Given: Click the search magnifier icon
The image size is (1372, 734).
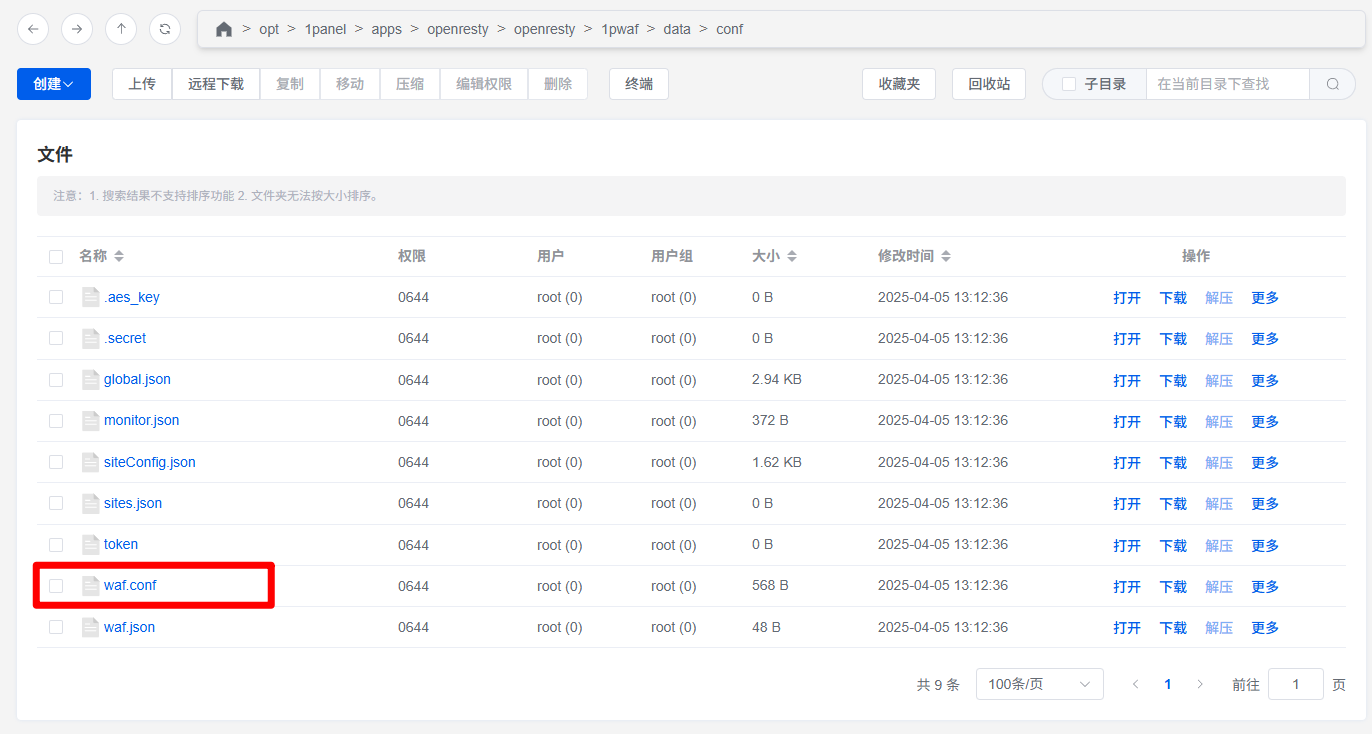Looking at the screenshot, I should [x=1332, y=84].
